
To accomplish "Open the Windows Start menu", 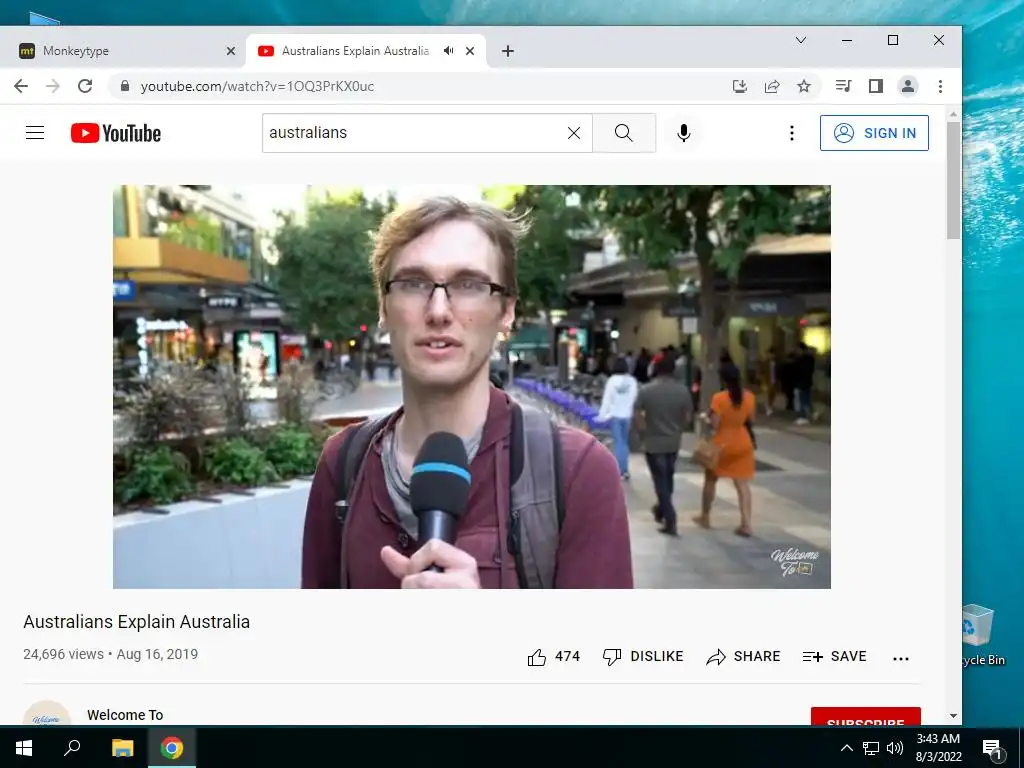I will (x=24, y=748).
